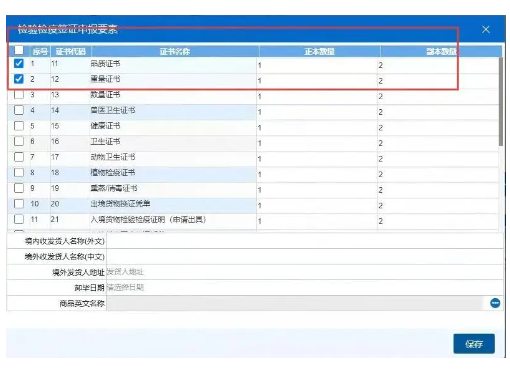Screen dimensions: 510x369
Task: Check the 出境货物换证凭单 row checkbox
Action: click(x=19, y=204)
